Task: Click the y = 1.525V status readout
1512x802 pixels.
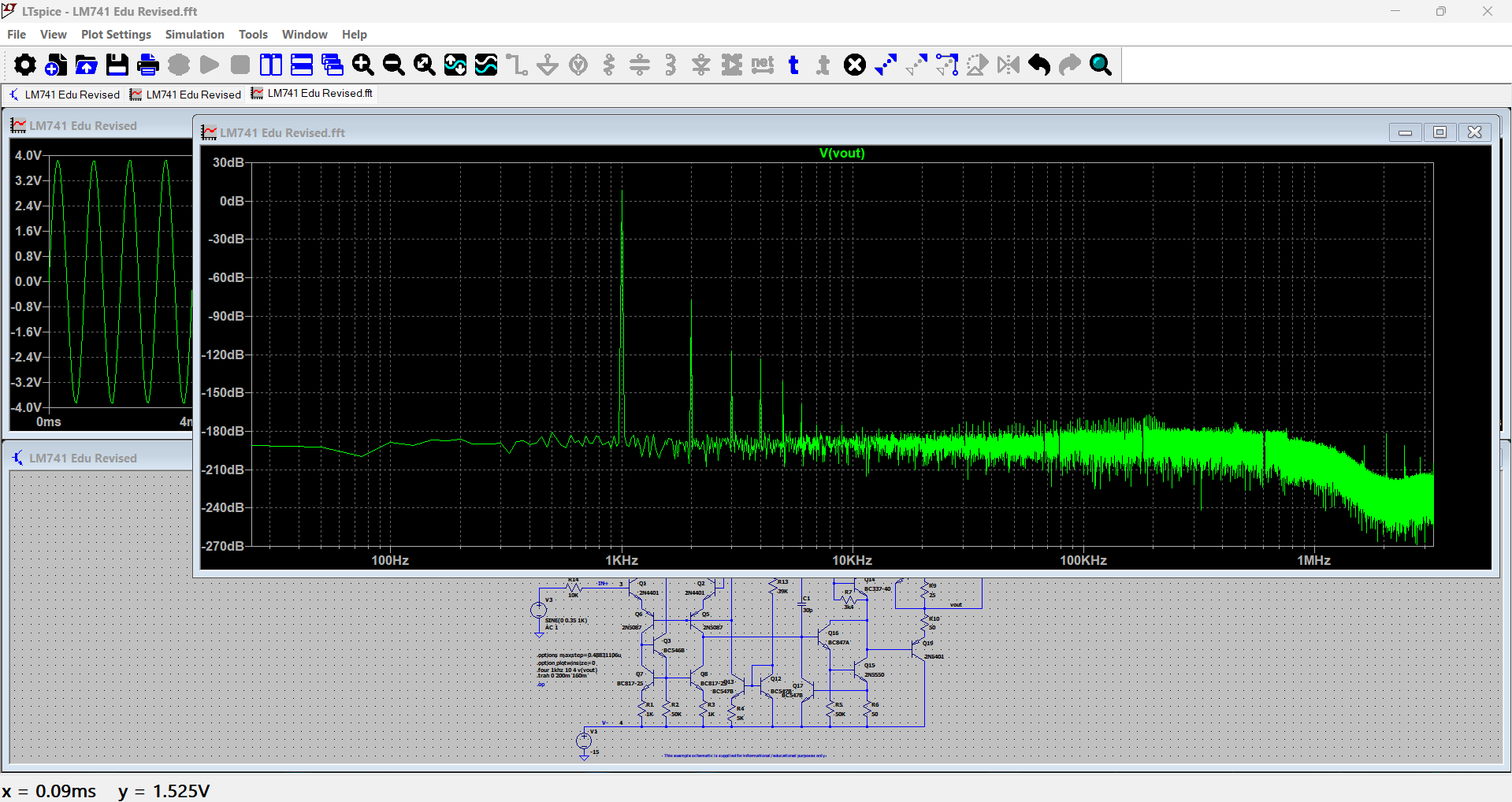Action: (164, 791)
